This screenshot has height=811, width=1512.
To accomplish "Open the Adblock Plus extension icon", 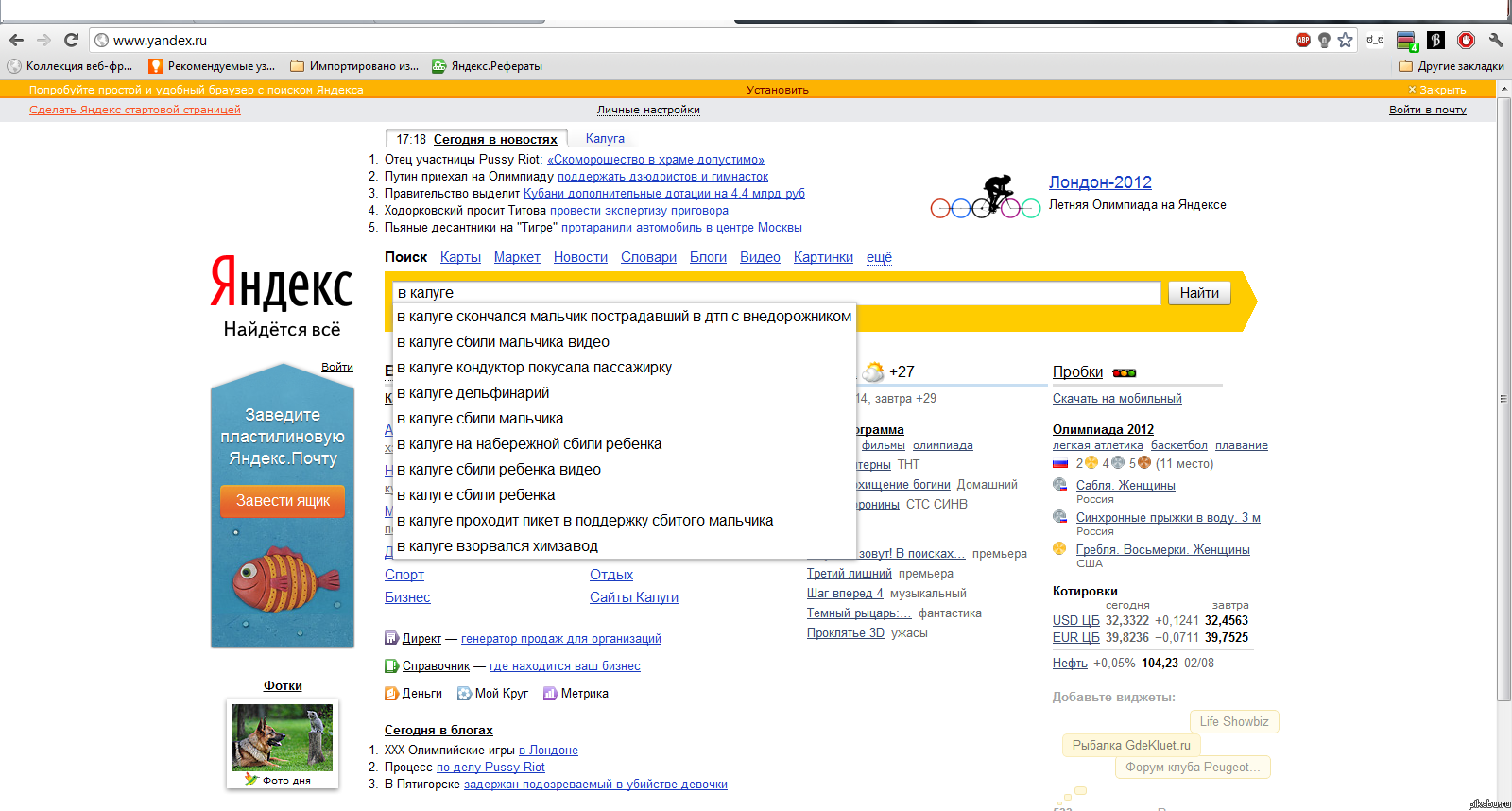I will click(1303, 40).
